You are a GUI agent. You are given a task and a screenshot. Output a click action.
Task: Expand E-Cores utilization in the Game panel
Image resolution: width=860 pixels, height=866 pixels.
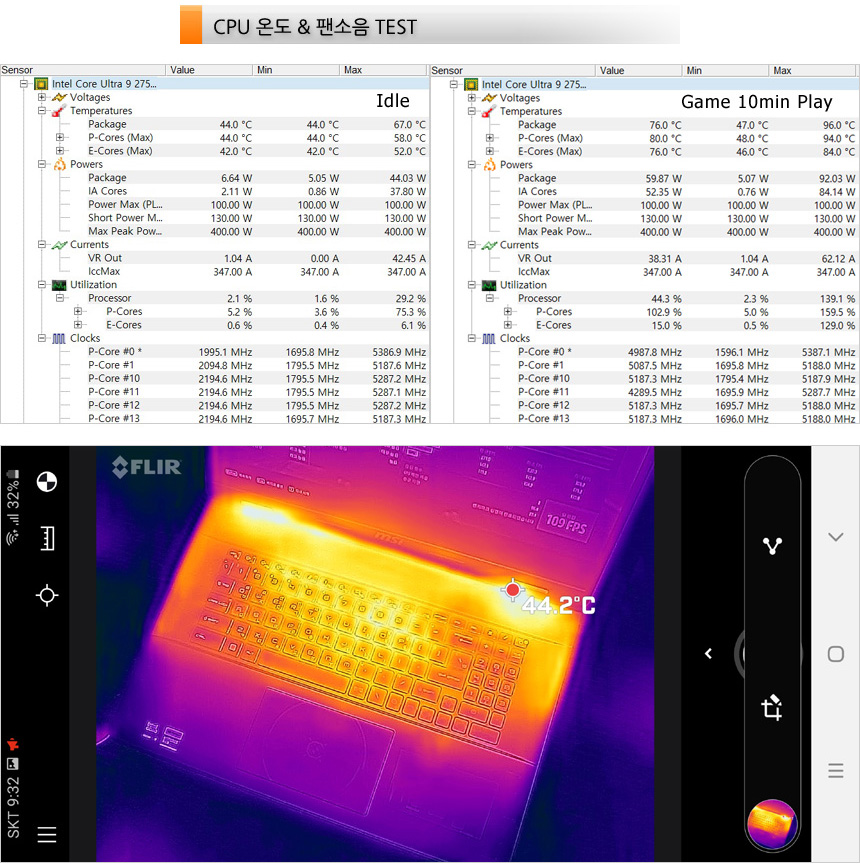tap(508, 325)
